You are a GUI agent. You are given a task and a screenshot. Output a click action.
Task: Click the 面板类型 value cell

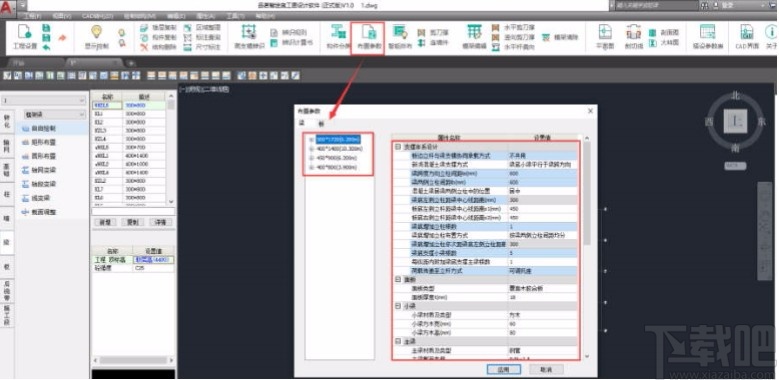point(543,289)
